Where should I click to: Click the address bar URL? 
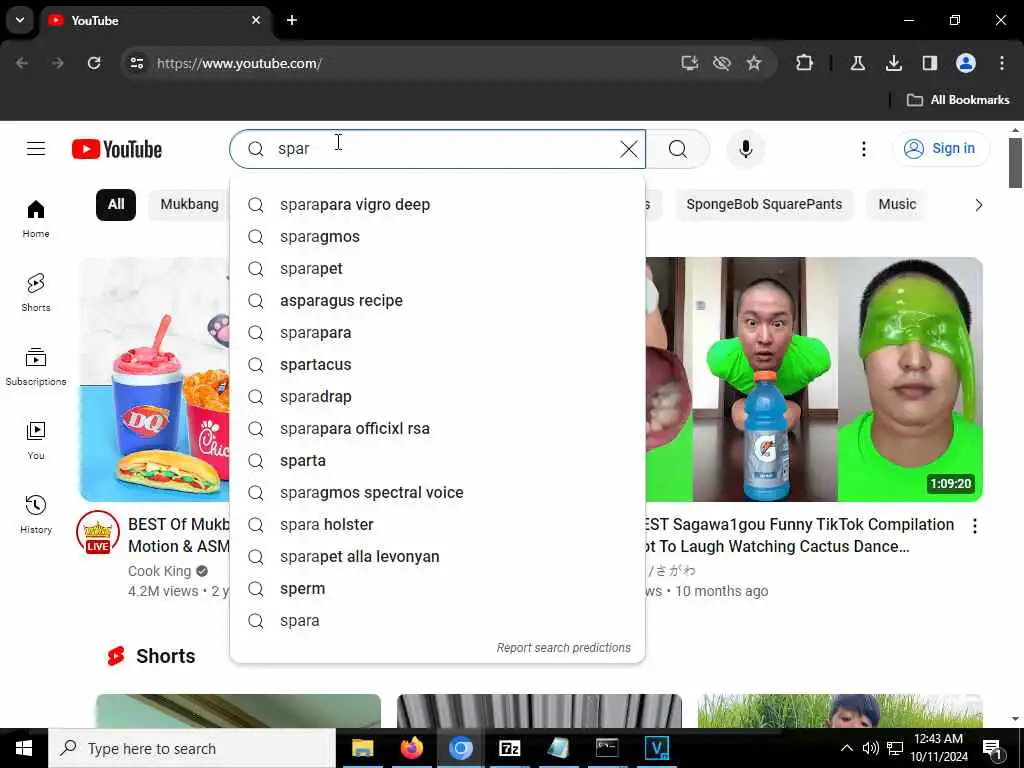[239, 63]
